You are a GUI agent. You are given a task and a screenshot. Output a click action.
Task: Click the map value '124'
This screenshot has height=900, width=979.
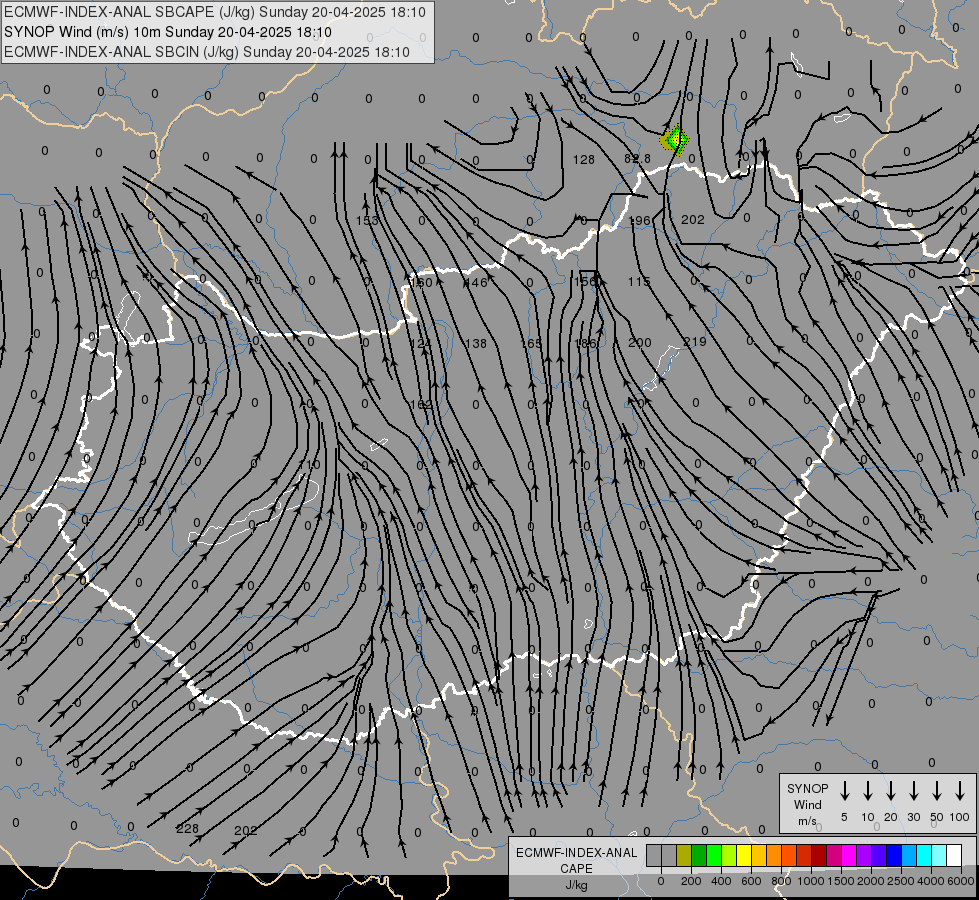tap(420, 344)
